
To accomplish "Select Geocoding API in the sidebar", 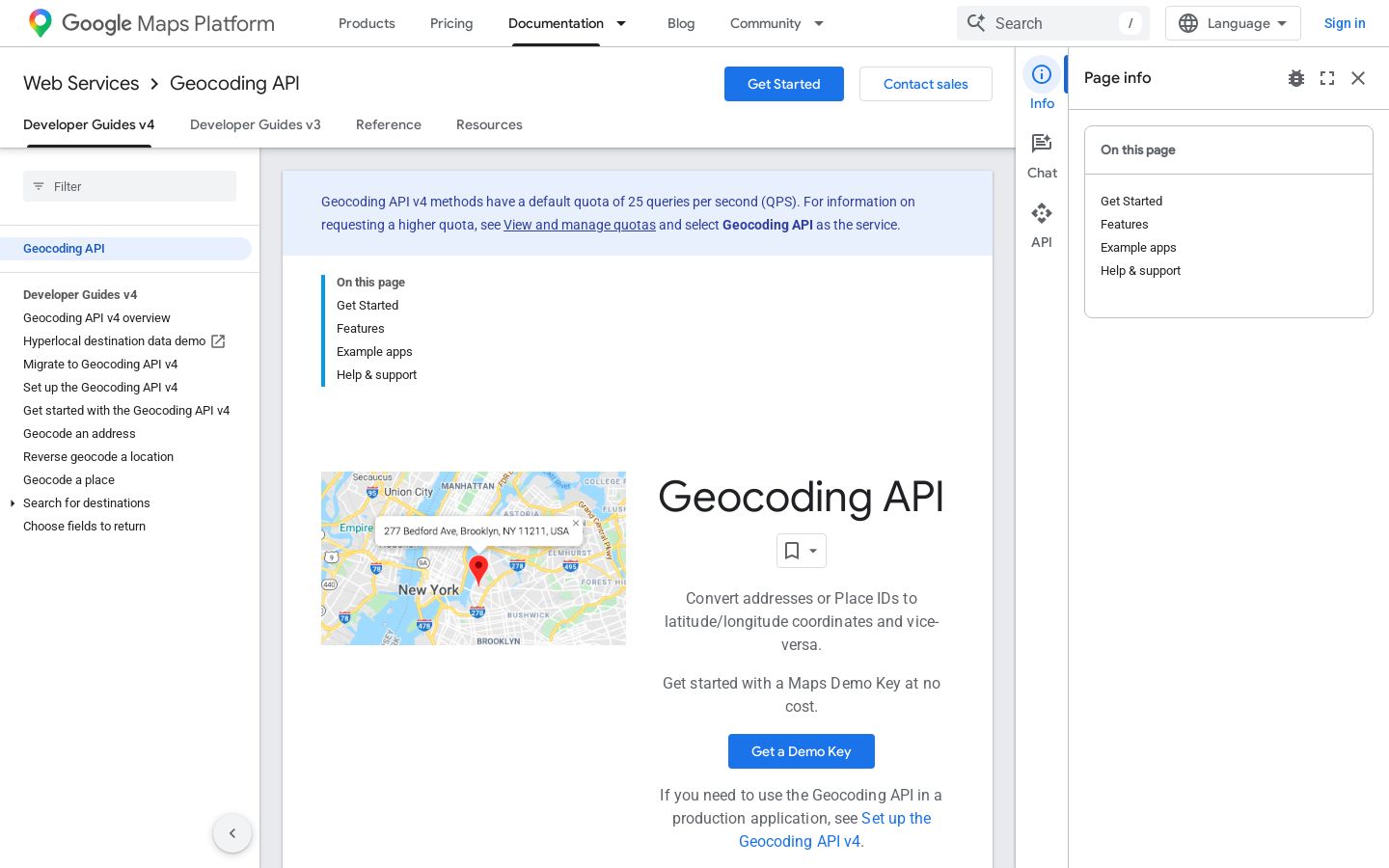I will click(125, 249).
